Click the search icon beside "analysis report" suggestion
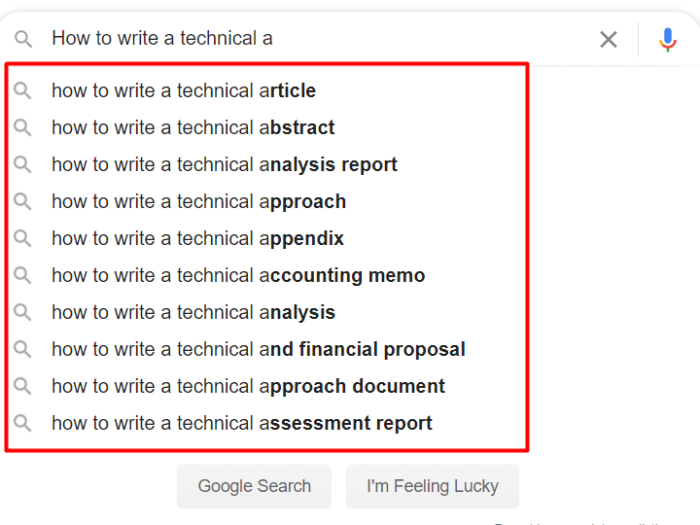Viewport: 700px width, 525px height. (23, 165)
